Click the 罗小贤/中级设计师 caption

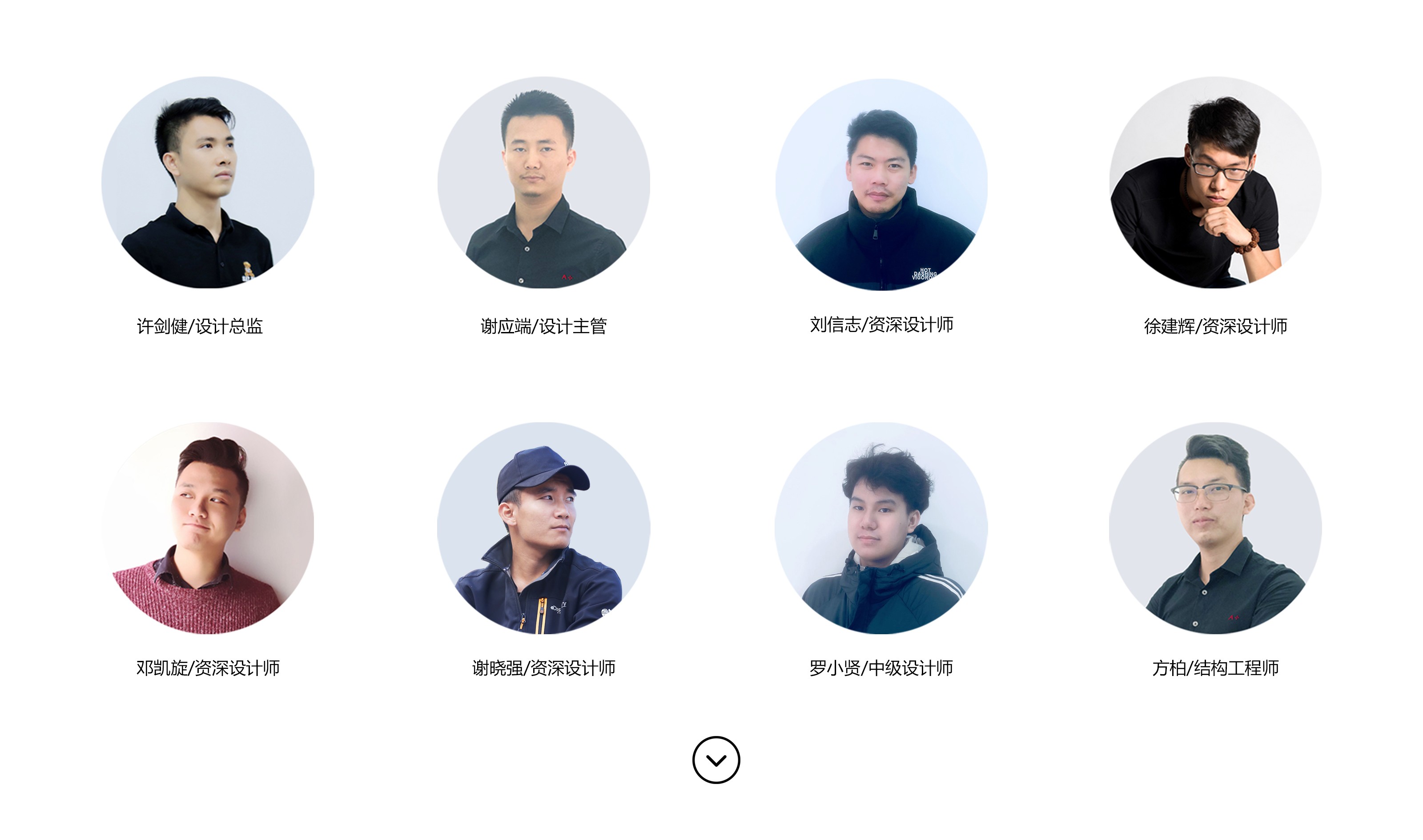click(x=881, y=668)
